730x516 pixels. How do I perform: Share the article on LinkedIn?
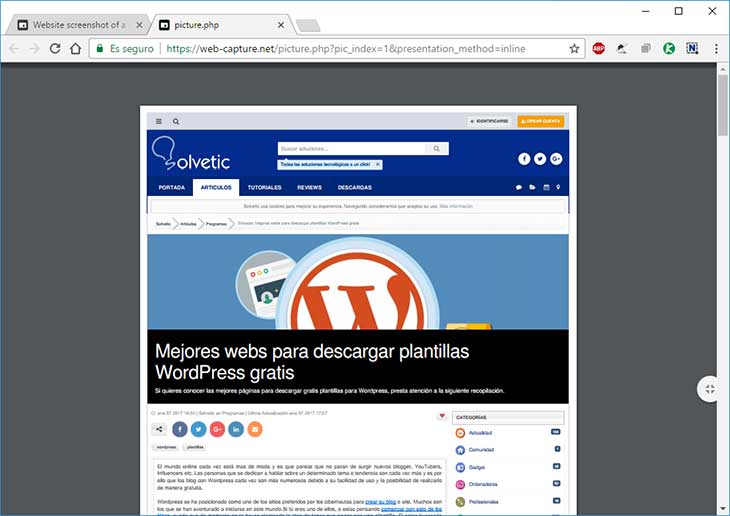pyautogui.click(x=236, y=429)
